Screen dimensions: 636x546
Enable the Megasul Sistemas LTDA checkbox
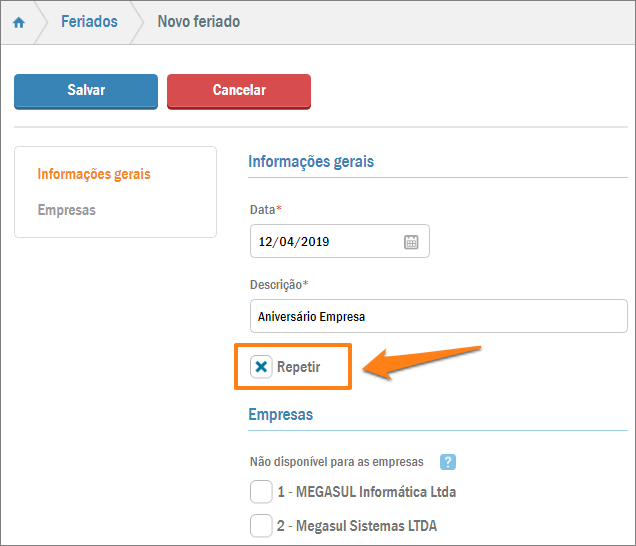(261, 526)
